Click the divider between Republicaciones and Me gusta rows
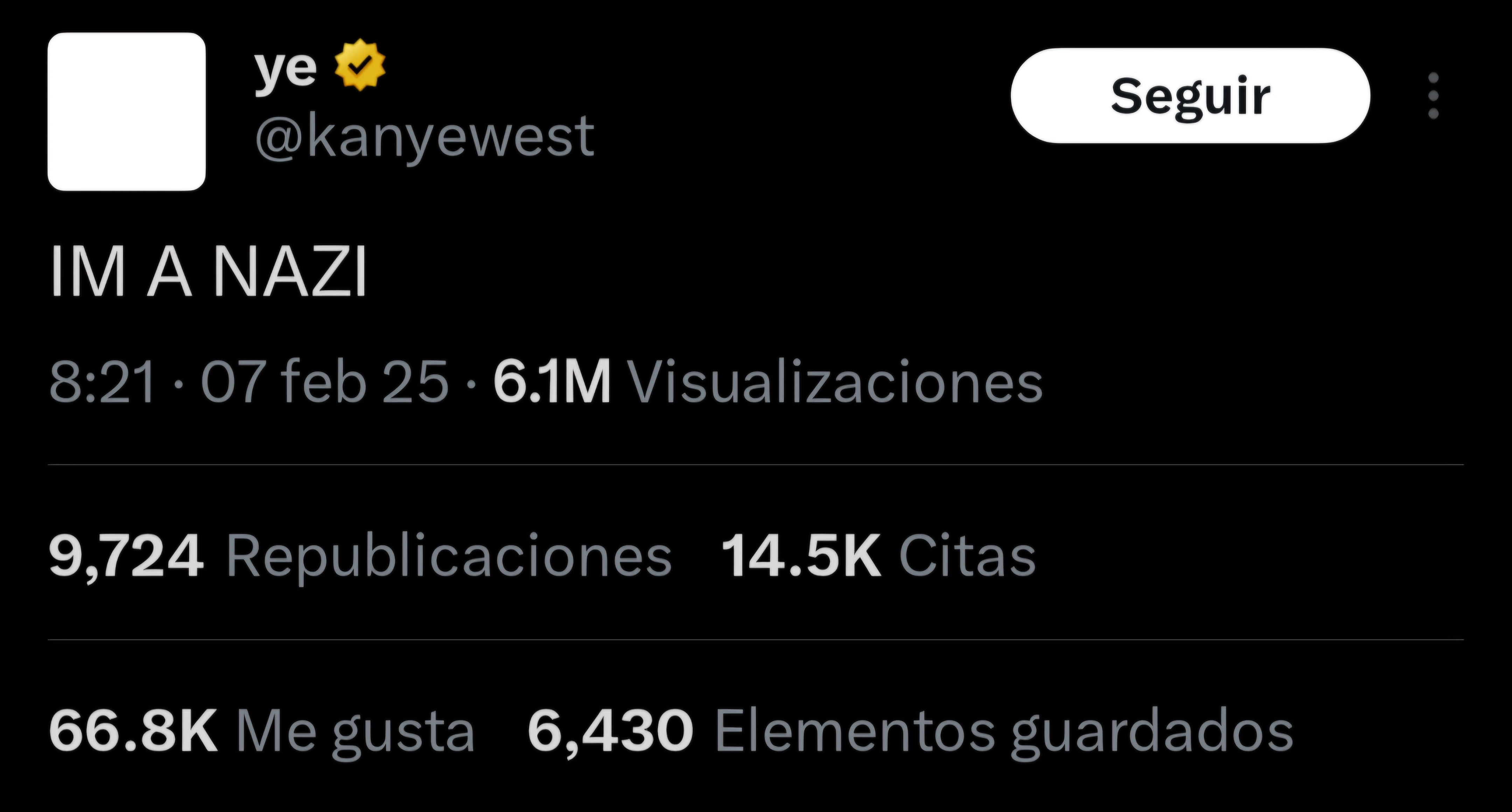Image resolution: width=1512 pixels, height=812 pixels. (755, 639)
